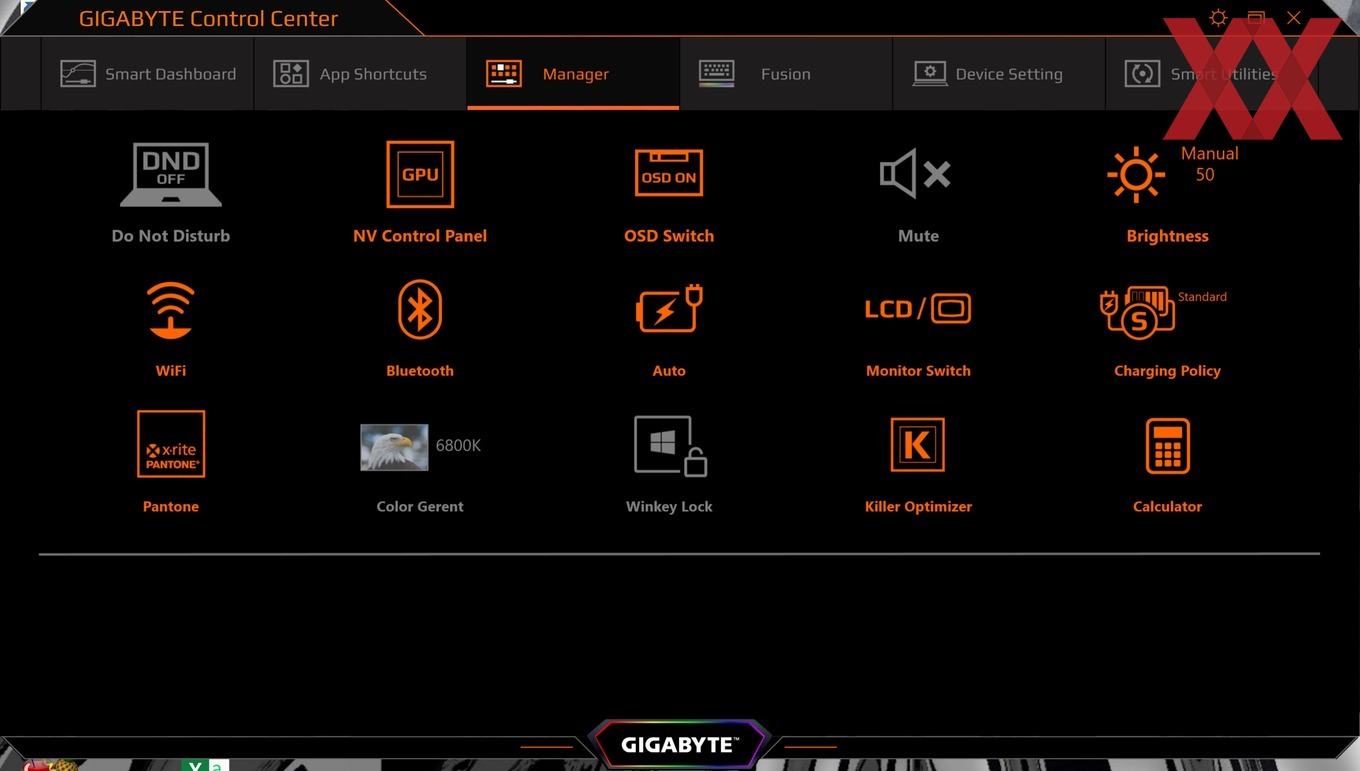Toggle the Do Not Disturb laptop icon
The height and width of the screenshot is (771, 1360).
coord(171,175)
